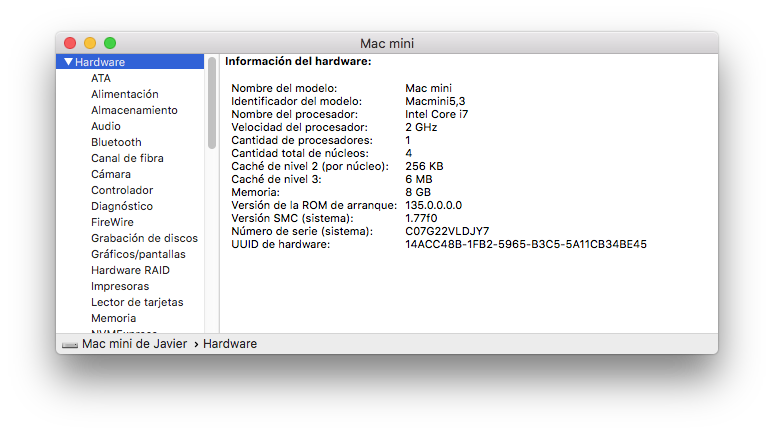Select Lector de tarjetas entry
This screenshot has height=434, width=774.
(137, 302)
